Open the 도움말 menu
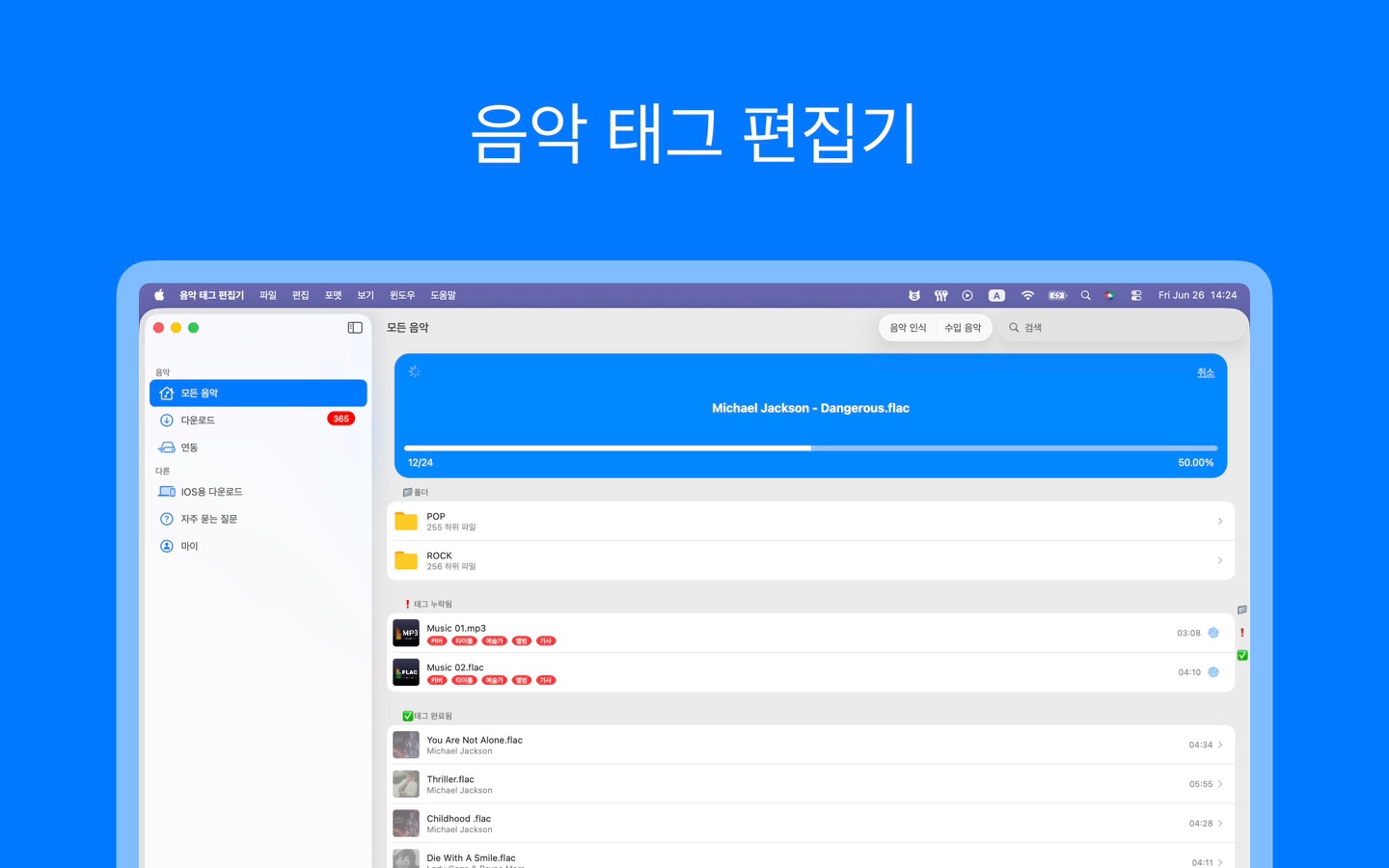Viewport: 1389px width, 868px height. pyautogui.click(x=443, y=296)
